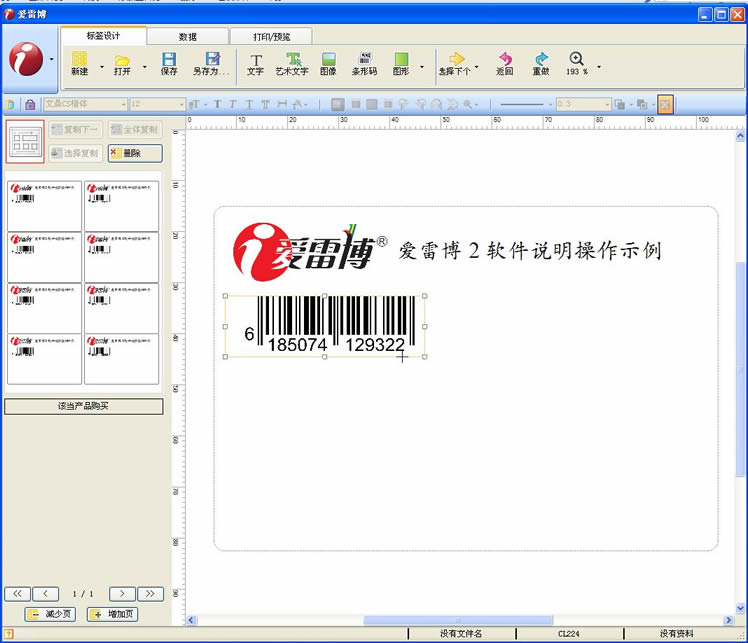
Task: Click the italic T format icon
Action: (233, 104)
